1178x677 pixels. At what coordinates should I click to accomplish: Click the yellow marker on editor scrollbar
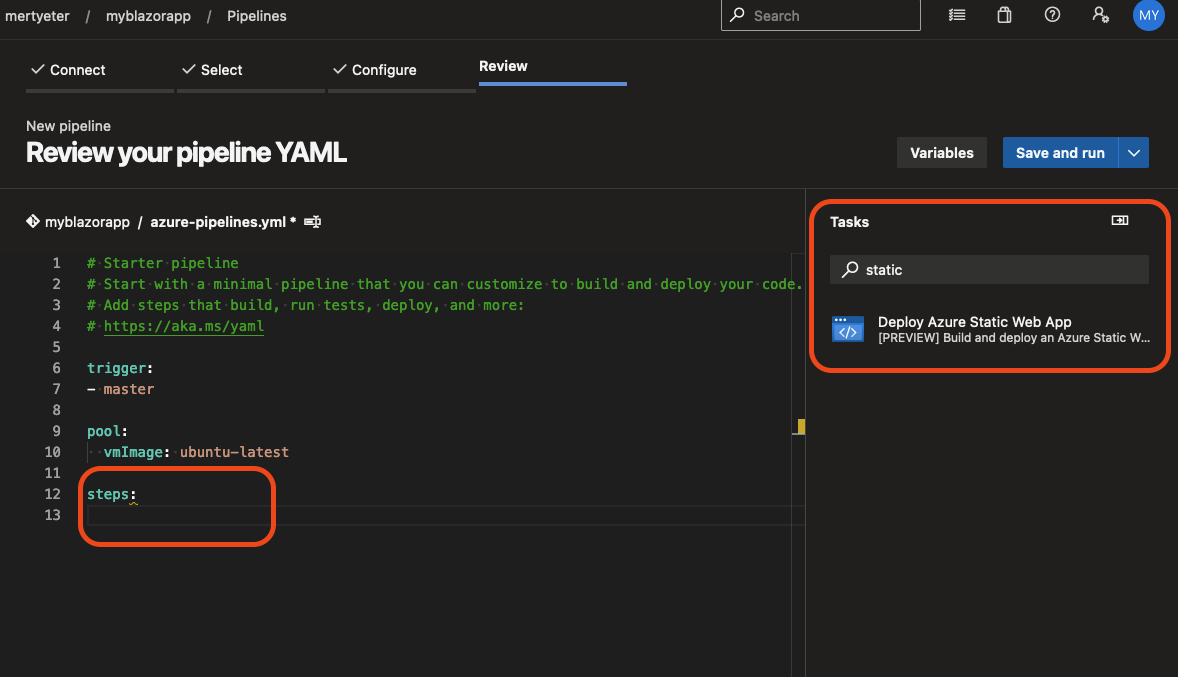pyautogui.click(x=801, y=427)
